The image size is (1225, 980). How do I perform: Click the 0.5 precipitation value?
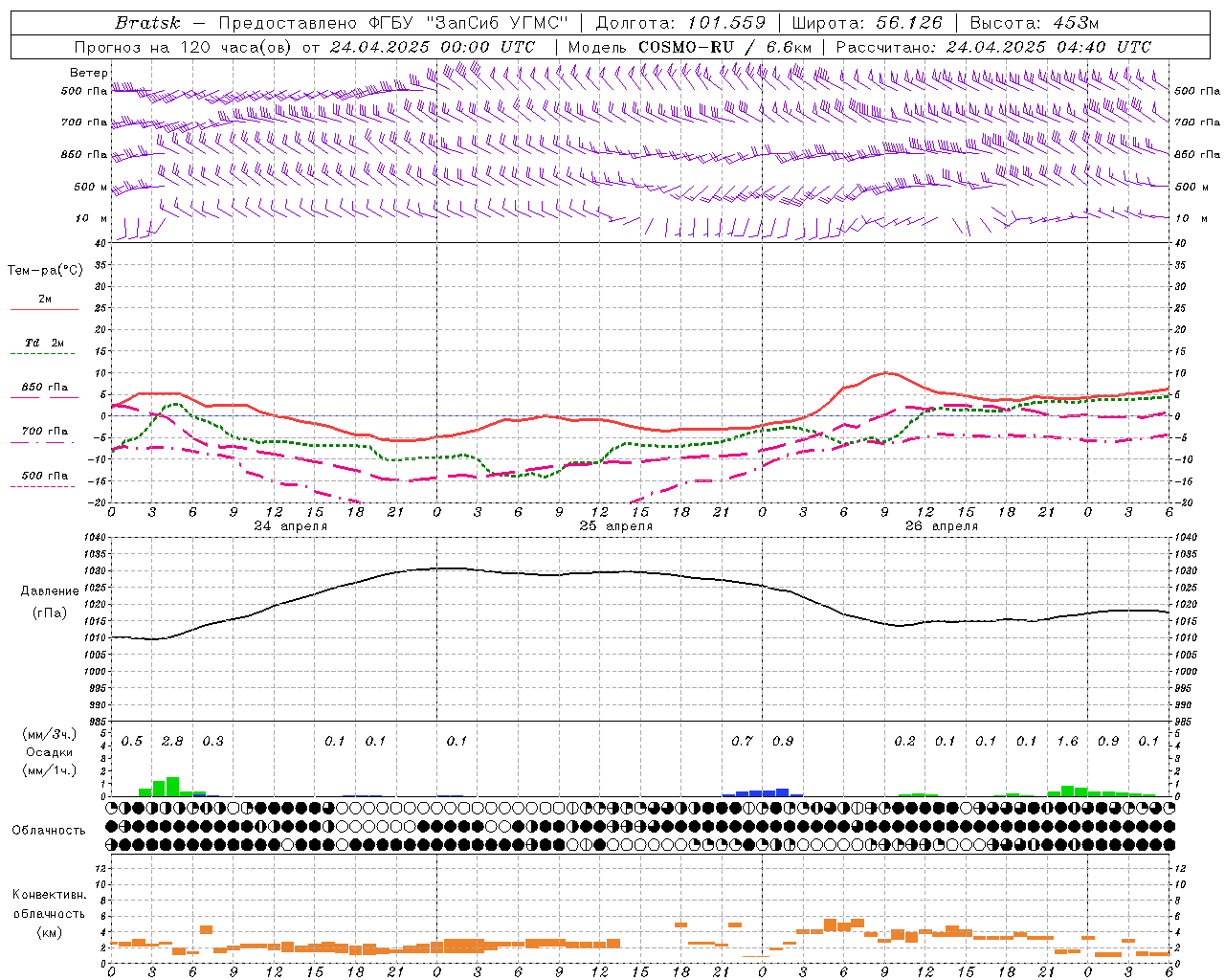coord(132,741)
